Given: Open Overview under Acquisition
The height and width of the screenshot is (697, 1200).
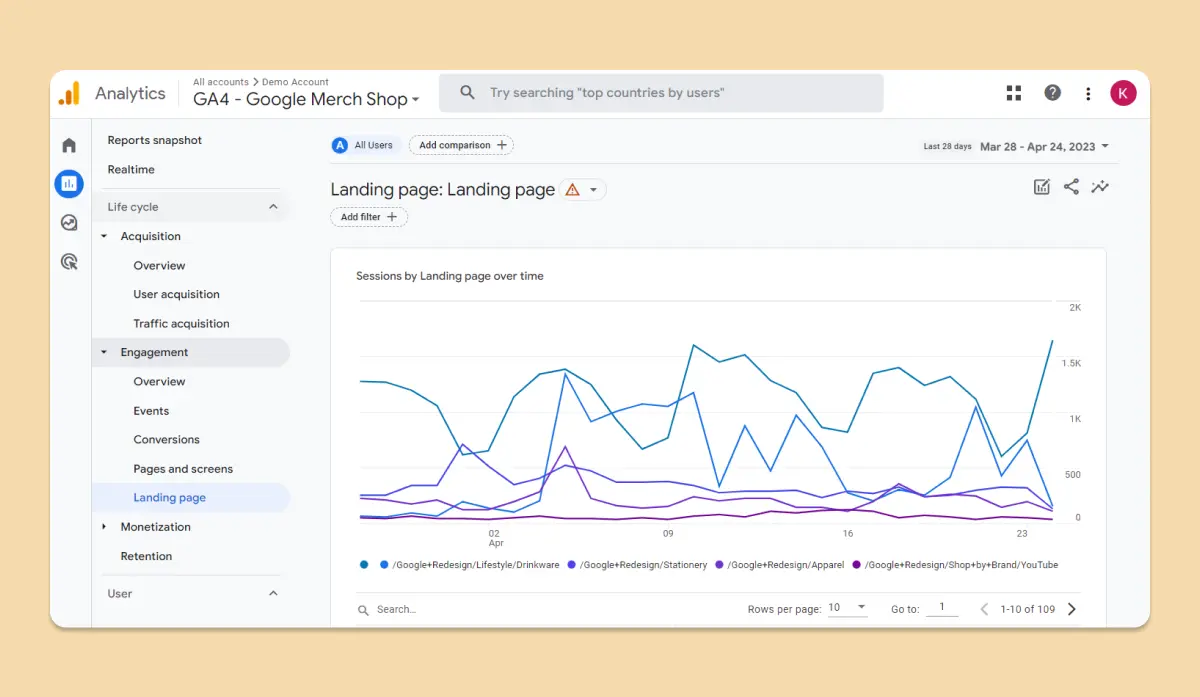Looking at the screenshot, I should 160,266.
